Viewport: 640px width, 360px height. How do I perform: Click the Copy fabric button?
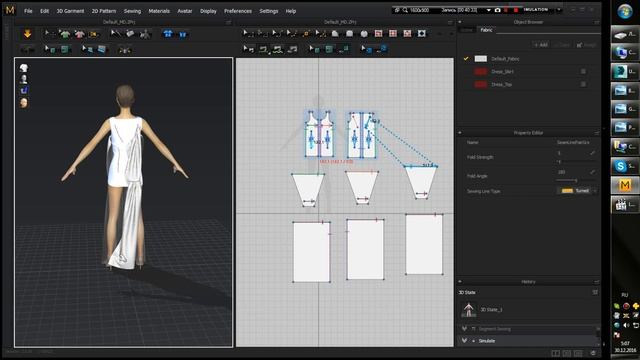coord(562,45)
